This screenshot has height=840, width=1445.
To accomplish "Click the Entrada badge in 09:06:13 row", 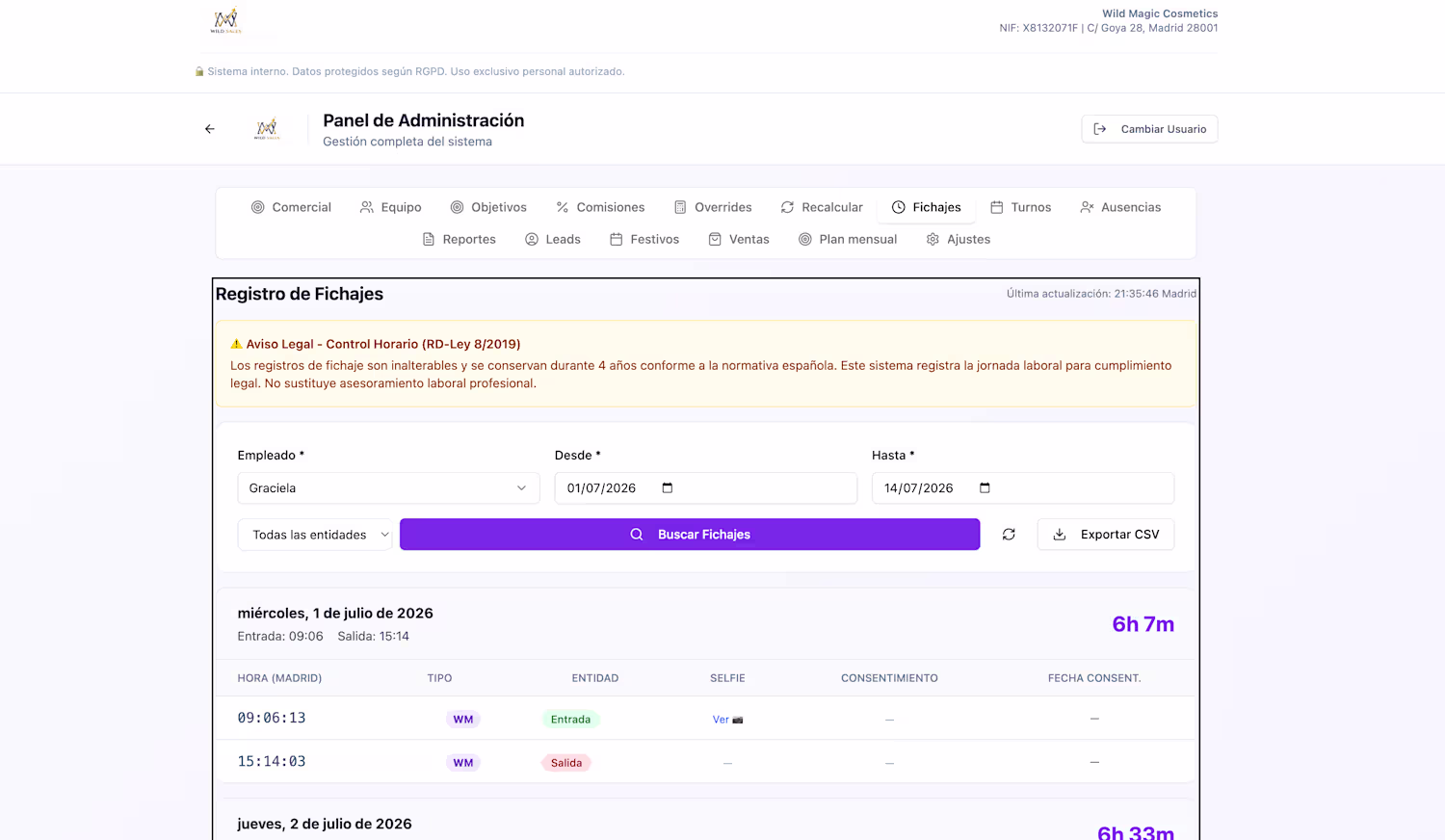I will click(570, 720).
